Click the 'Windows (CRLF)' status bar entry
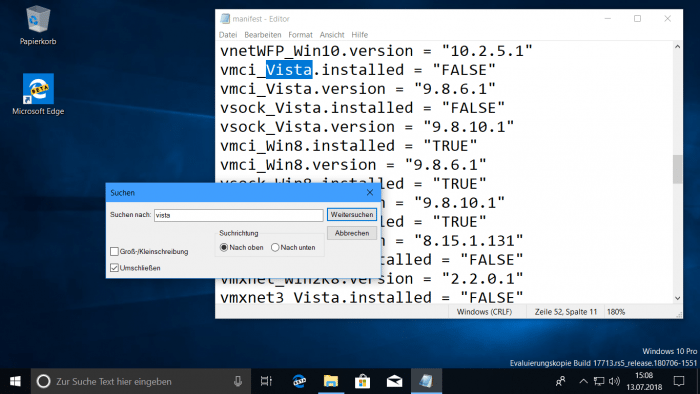The height and width of the screenshot is (394, 700). [484, 312]
